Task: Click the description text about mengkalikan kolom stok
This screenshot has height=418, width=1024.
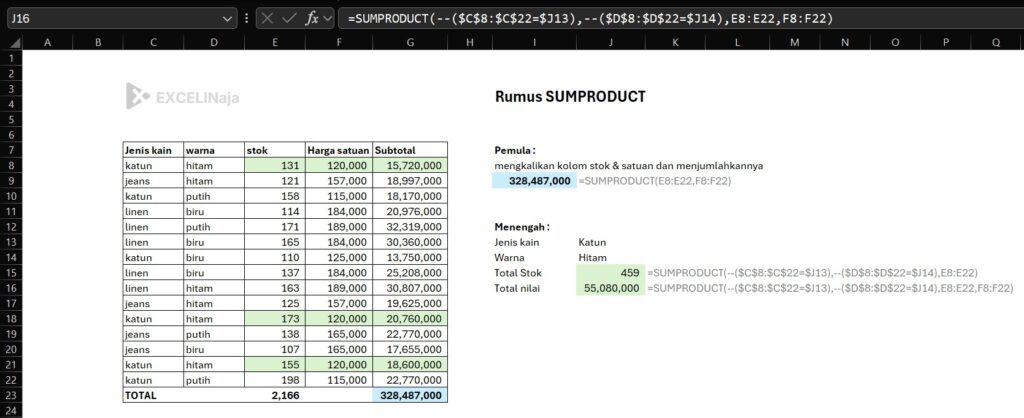Action: pos(628,165)
